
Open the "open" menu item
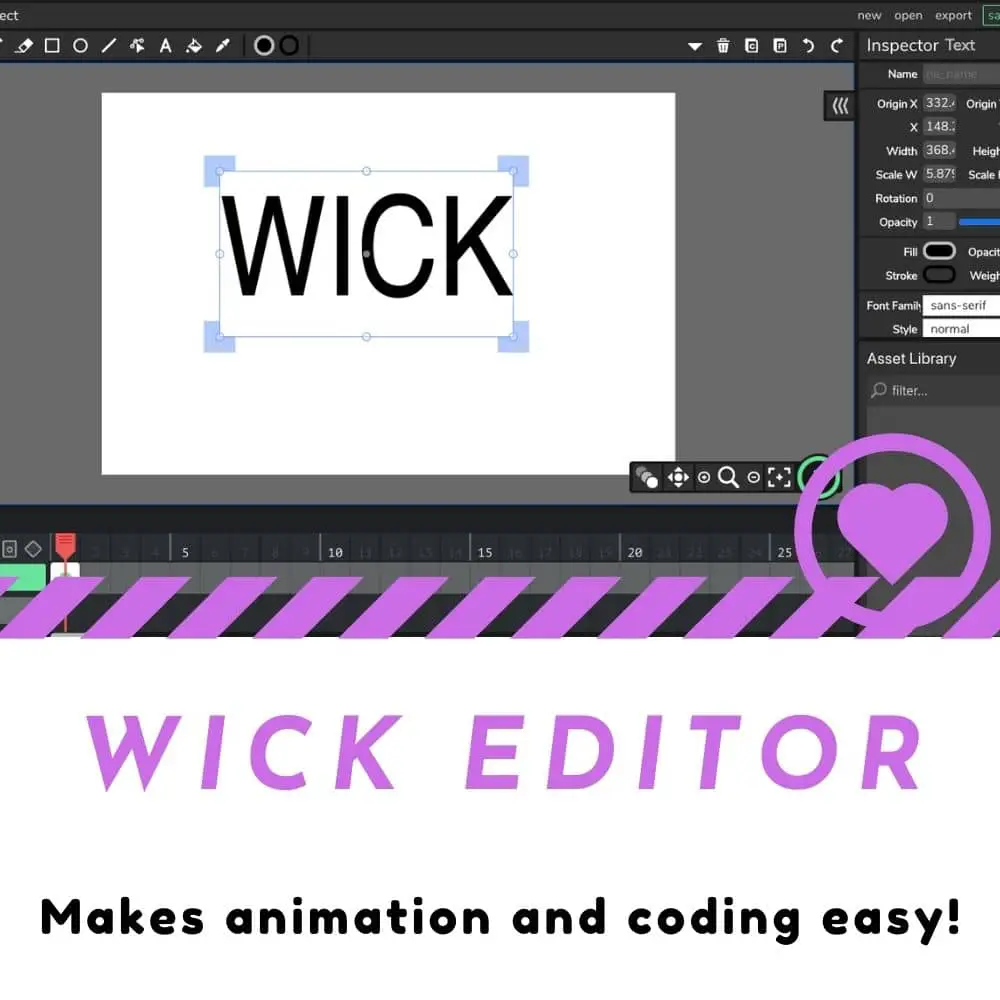click(x=908, y=15)
